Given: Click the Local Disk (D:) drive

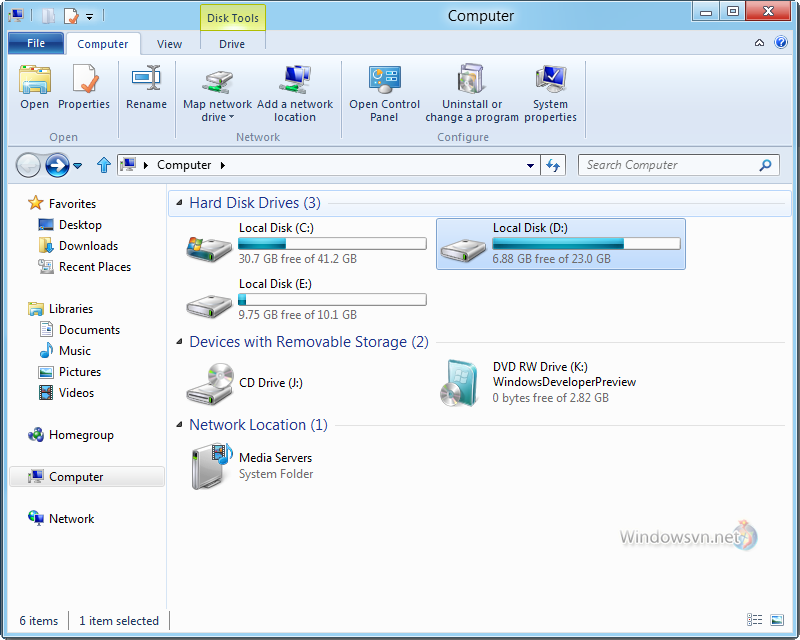Looking at the screenshot, I should [561, 244].
